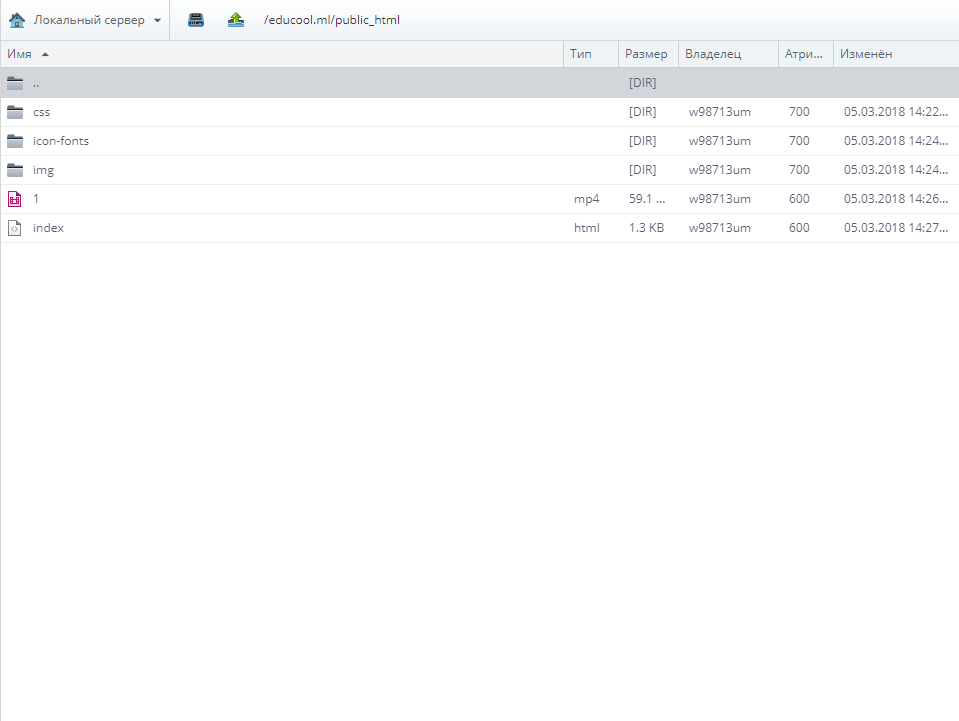Sort files by Изменён column header
The width and height of the screenshot is (959, 721).
[866, 54]
